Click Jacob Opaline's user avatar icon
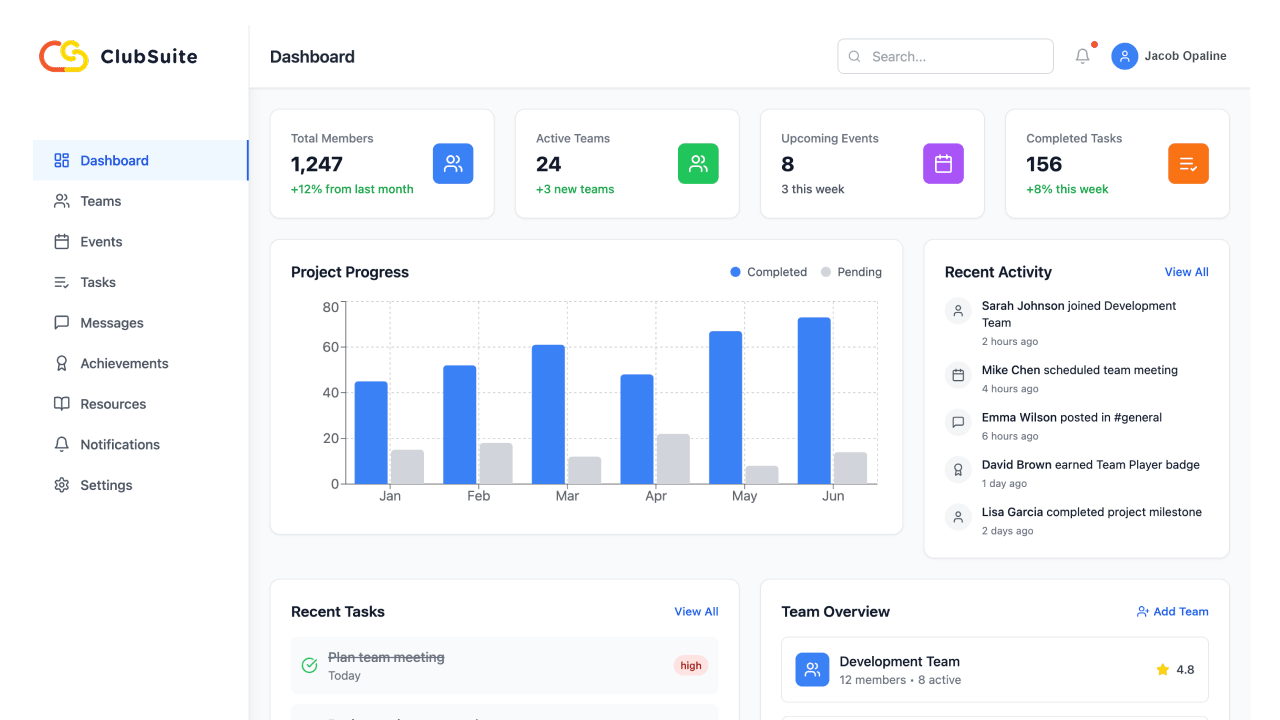Image resolution: width=1280 pixels, height=720 pixels. pyautogui.click(x=1124, y=57)
